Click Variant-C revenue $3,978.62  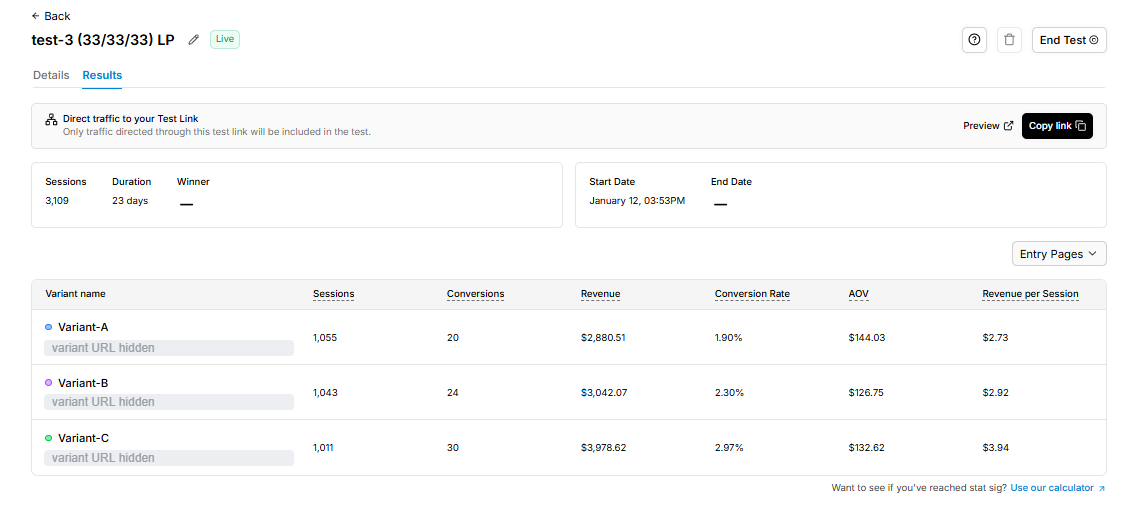click(603, 448)
